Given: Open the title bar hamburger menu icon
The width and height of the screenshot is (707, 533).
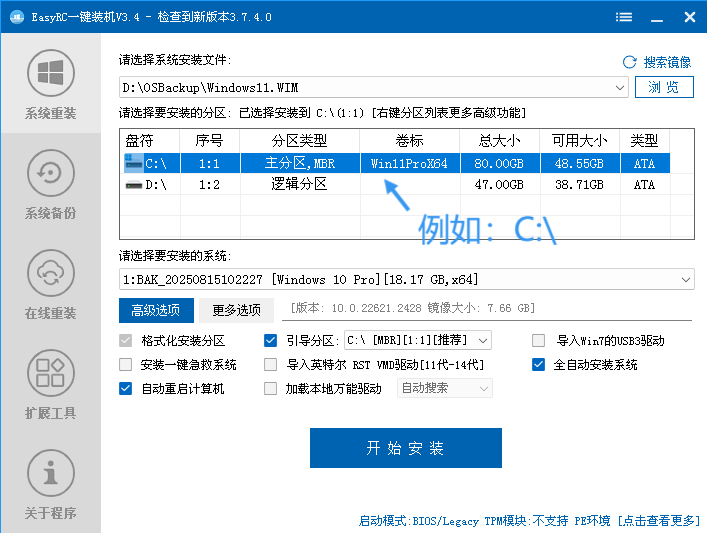Looking at the screenshot, I should click(x=624, y=17).
